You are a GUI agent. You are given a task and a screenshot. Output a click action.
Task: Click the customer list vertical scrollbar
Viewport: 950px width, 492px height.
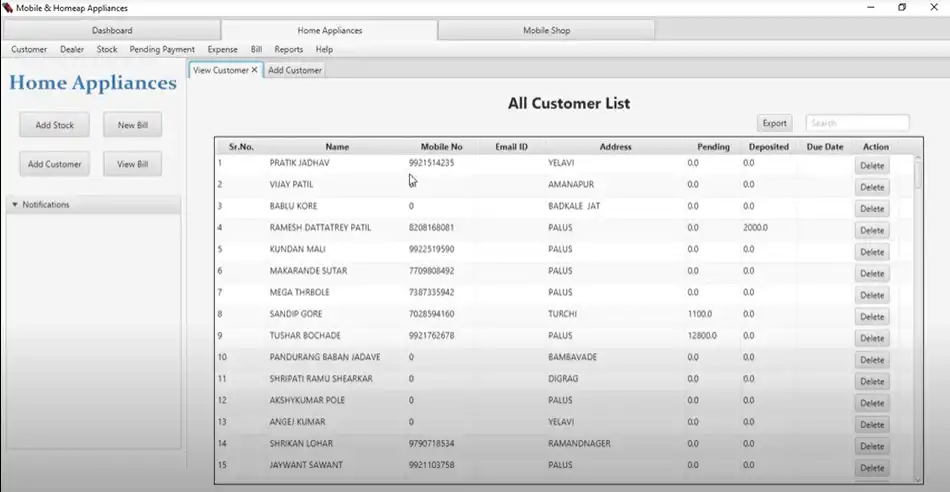918,300
